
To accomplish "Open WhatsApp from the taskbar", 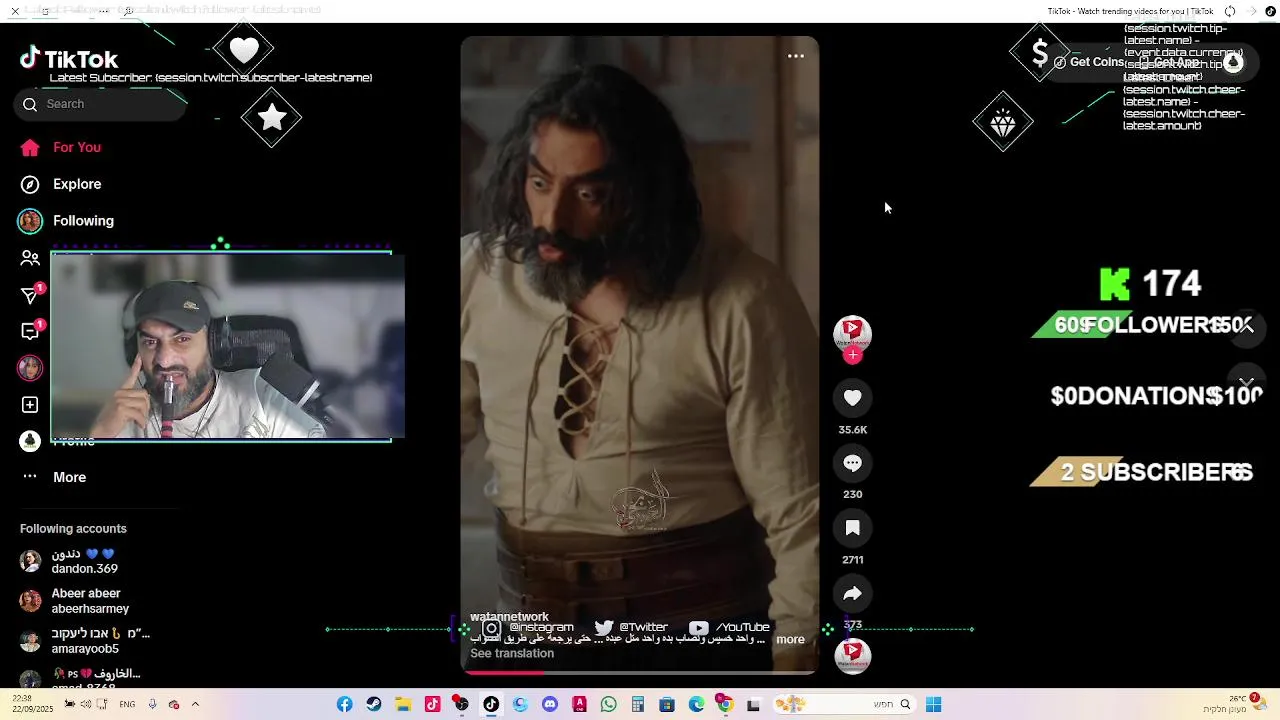I will click(609, 705).
